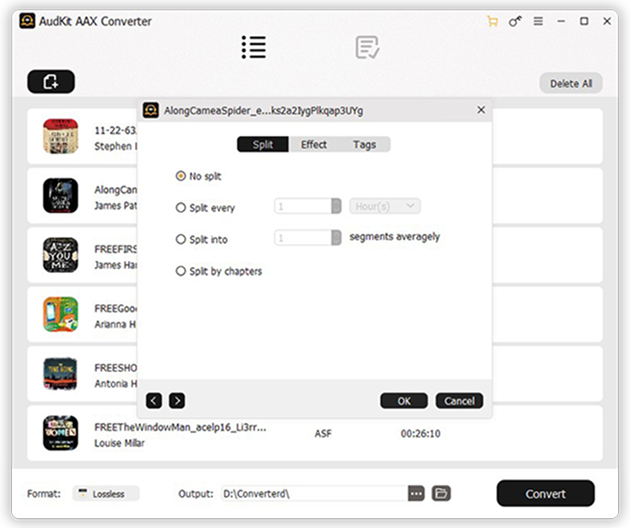
Task: Click the Cancel button
Action: pos(459,401)
